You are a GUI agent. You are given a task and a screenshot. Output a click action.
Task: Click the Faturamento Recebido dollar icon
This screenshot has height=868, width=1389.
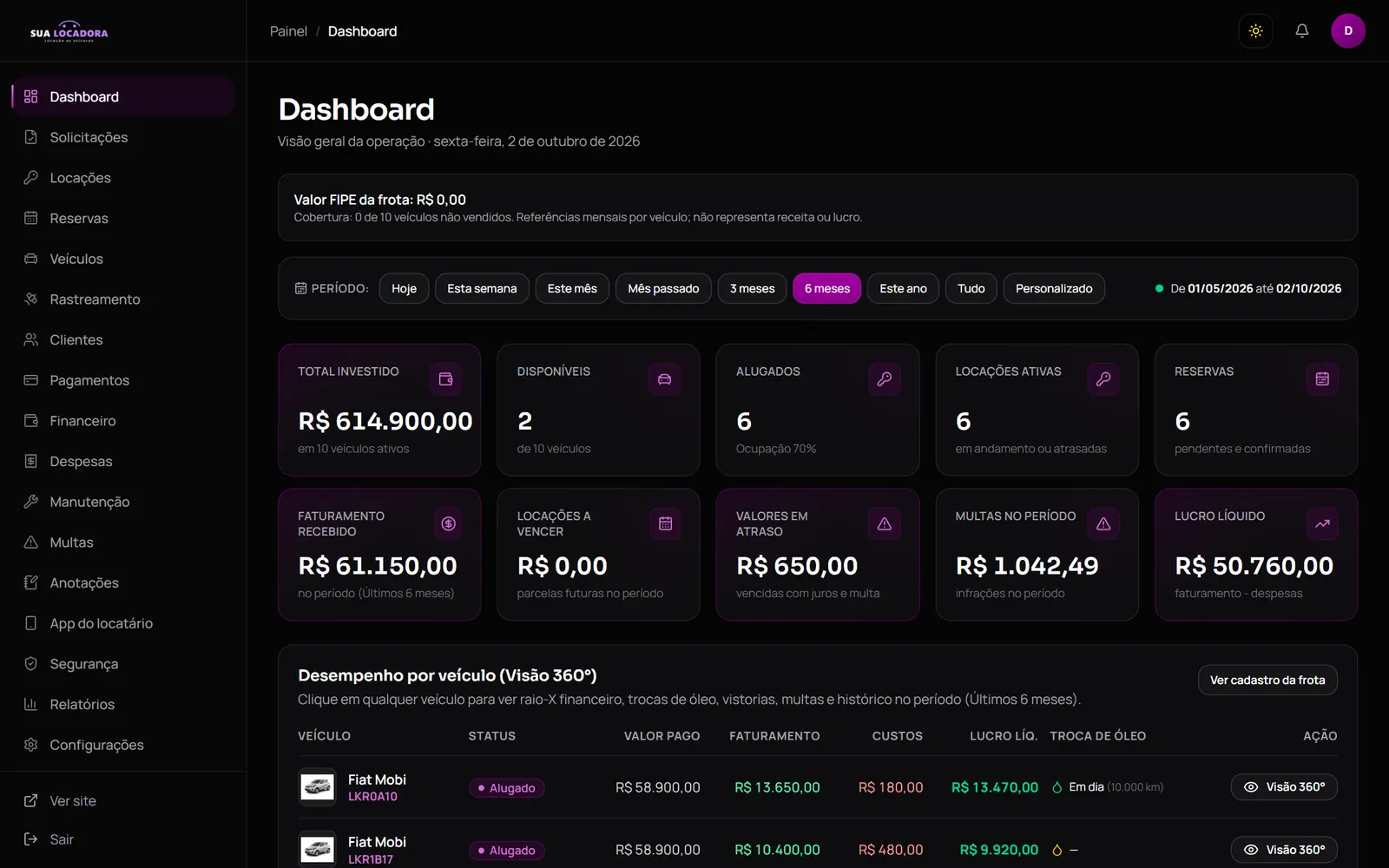click(449, 523)
